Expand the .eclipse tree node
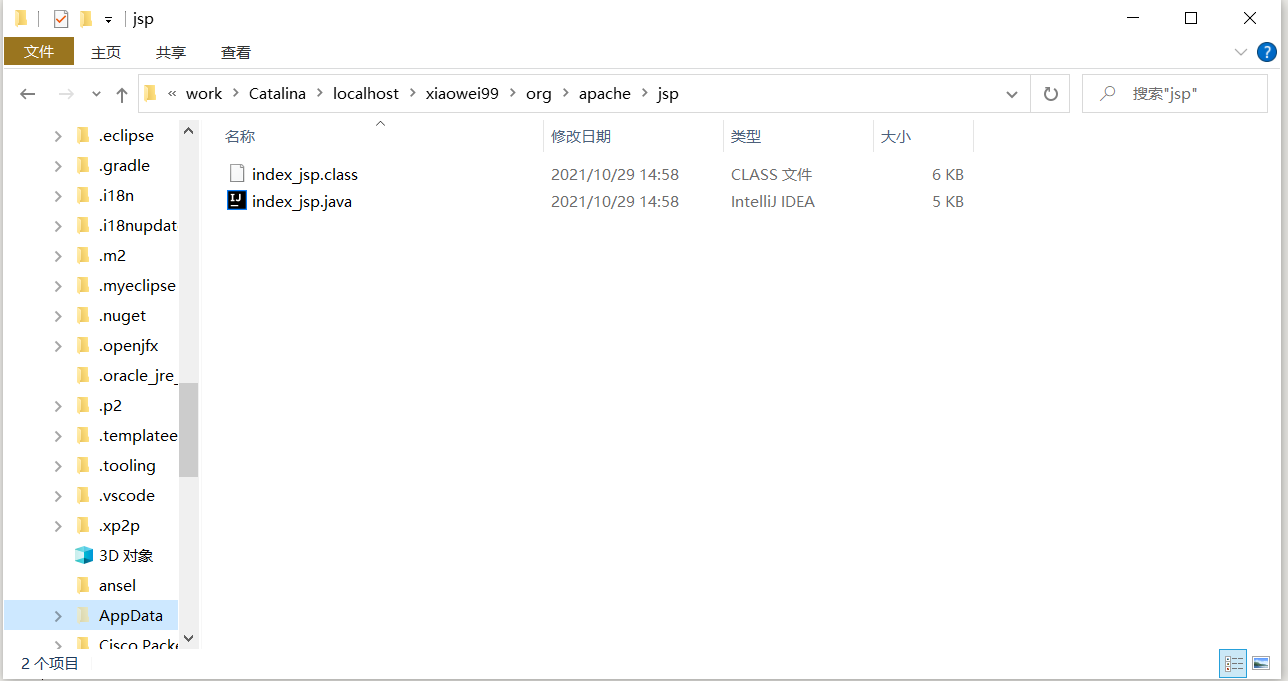The image size is (1288, 681). (58, 136)
